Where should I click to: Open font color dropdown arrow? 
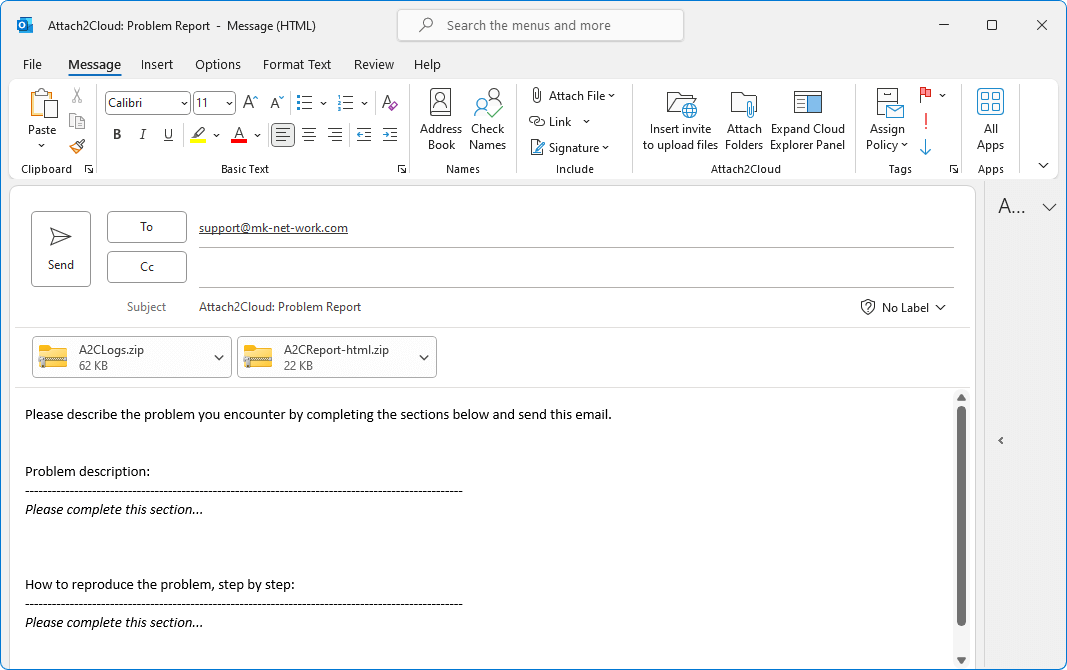click(x=257, y=135)
